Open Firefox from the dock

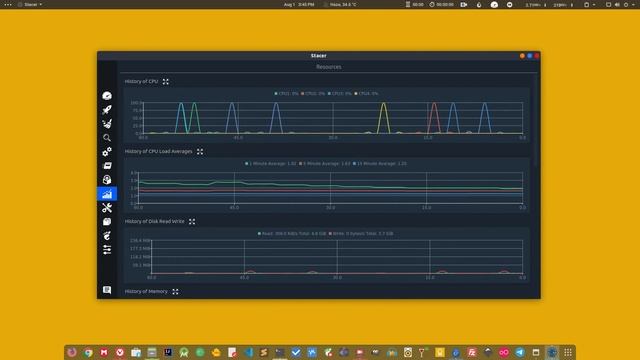(72, 352)
